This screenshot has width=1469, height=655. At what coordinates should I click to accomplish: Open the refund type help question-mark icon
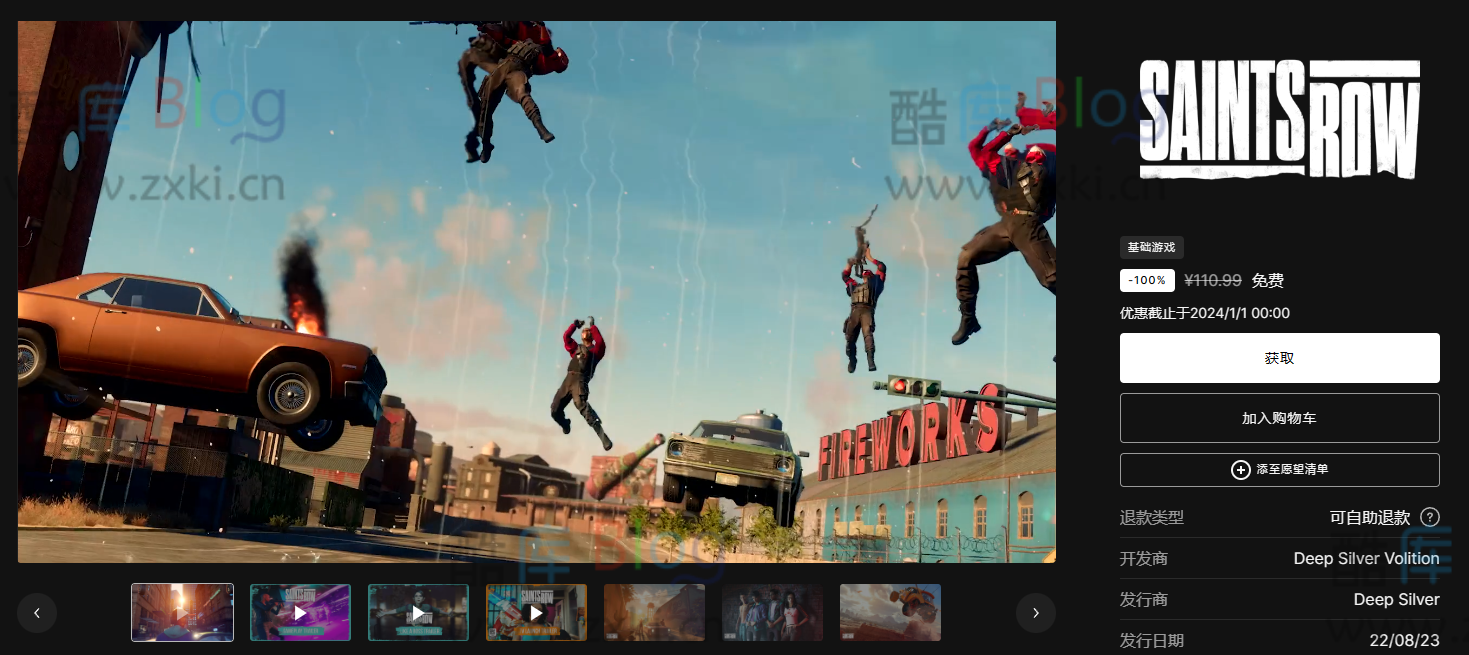(x=1430, y=517)
